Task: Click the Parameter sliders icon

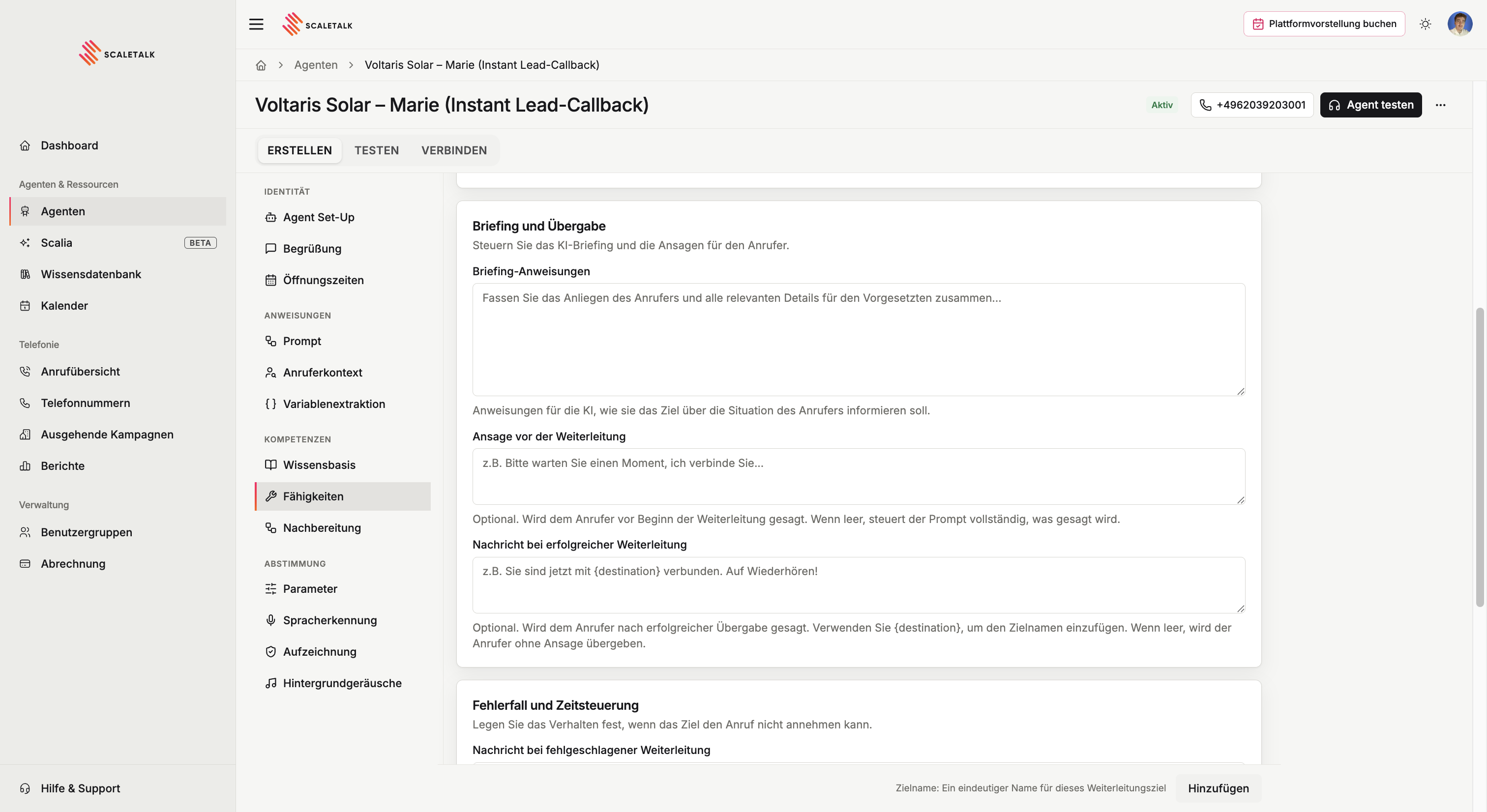Action: [271, 589]
